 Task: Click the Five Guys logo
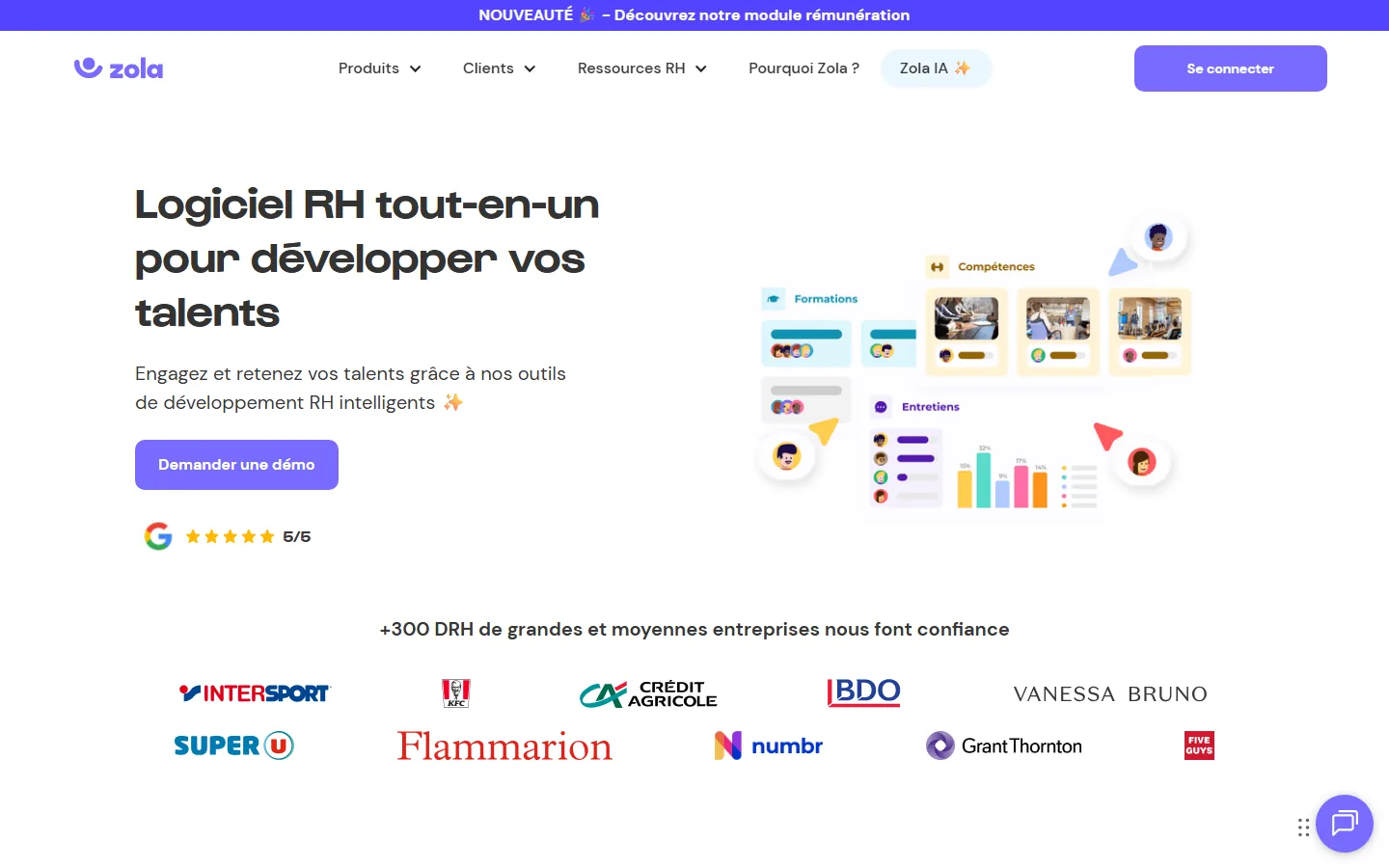point(1199,746)
